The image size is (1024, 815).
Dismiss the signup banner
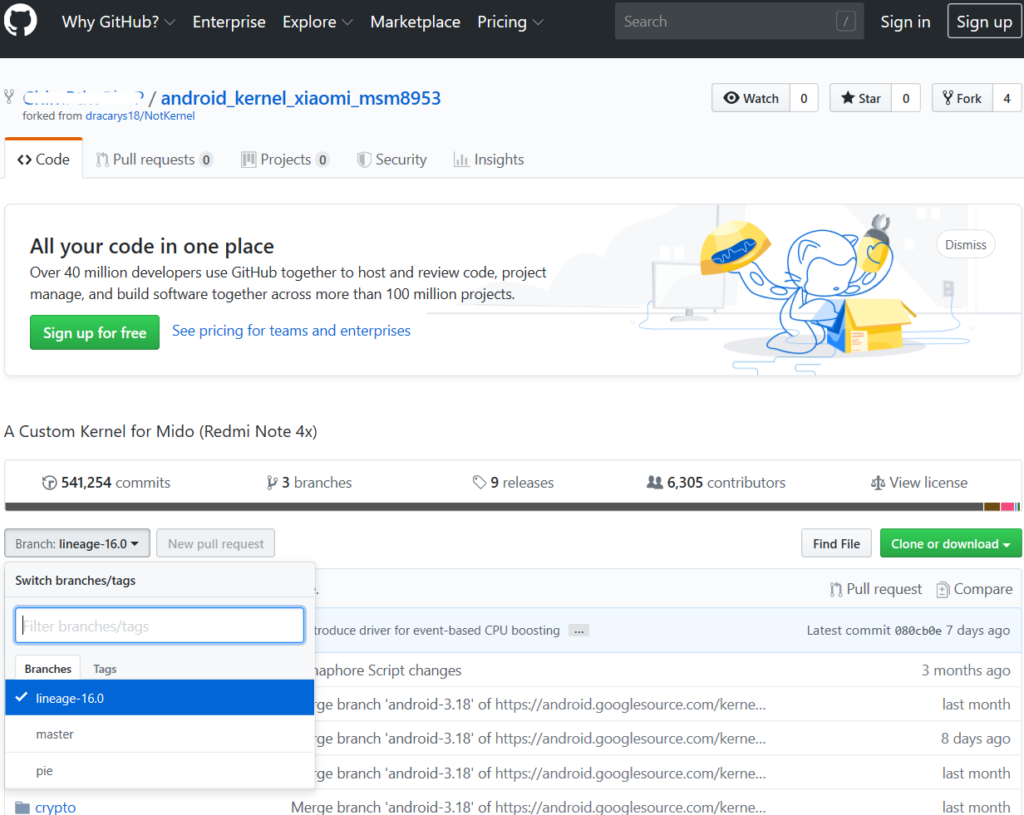tap(966, 245)
